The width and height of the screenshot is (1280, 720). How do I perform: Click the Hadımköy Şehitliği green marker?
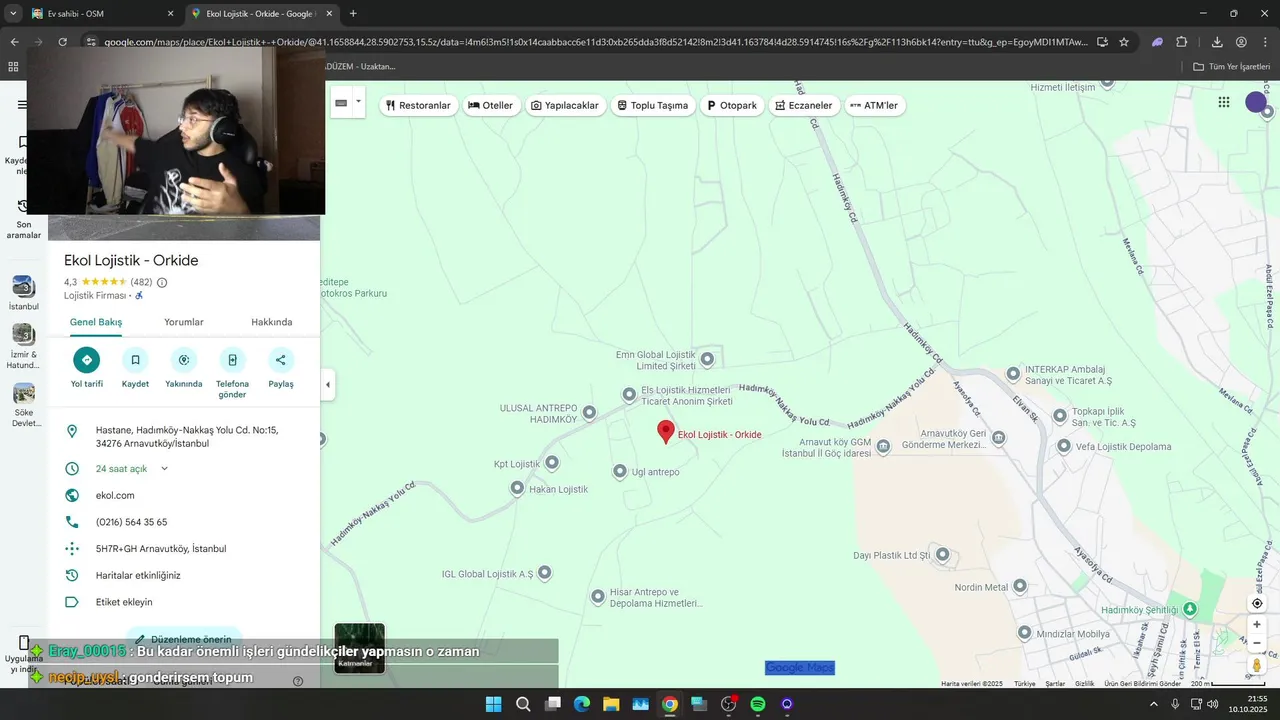click(x=1189, y=609)
